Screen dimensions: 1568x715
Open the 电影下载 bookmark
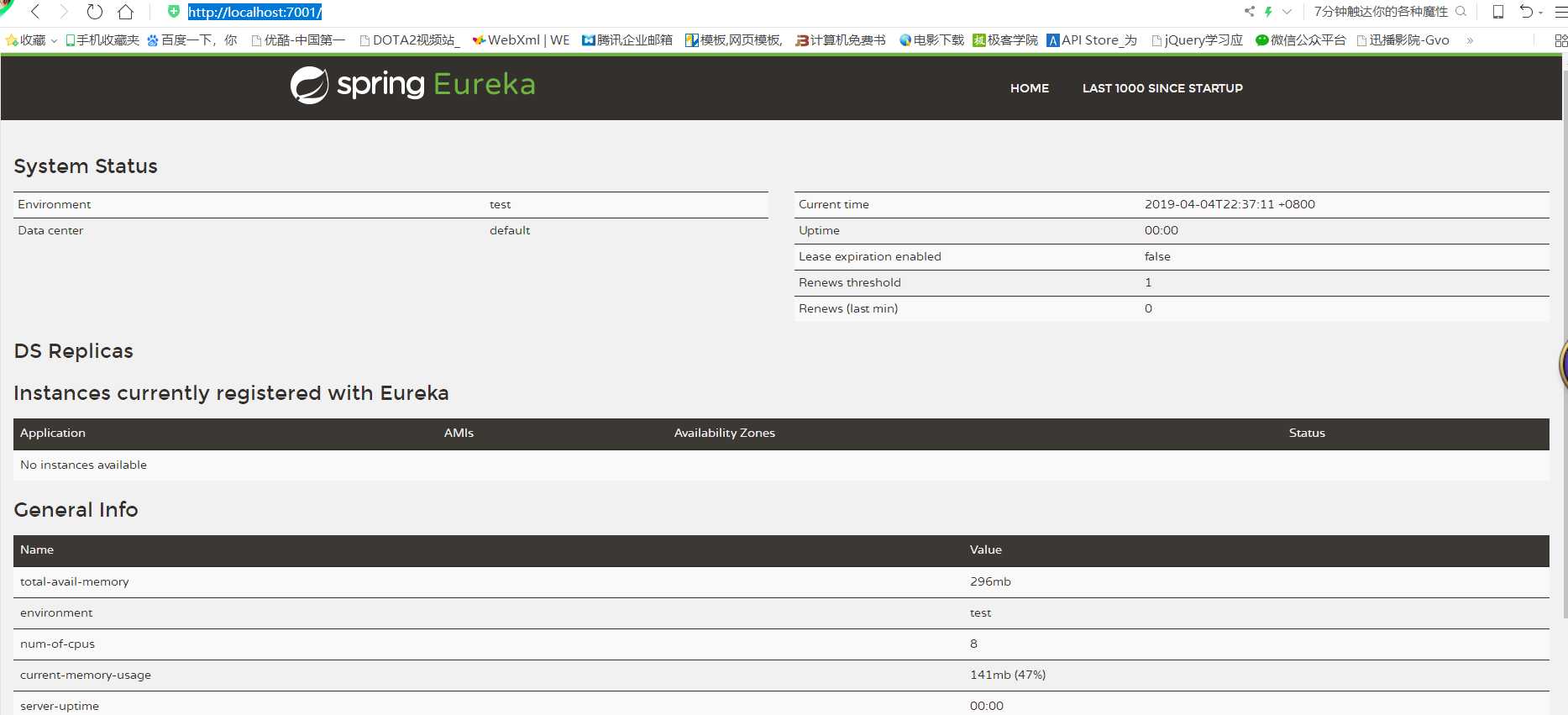pos(931,40)
